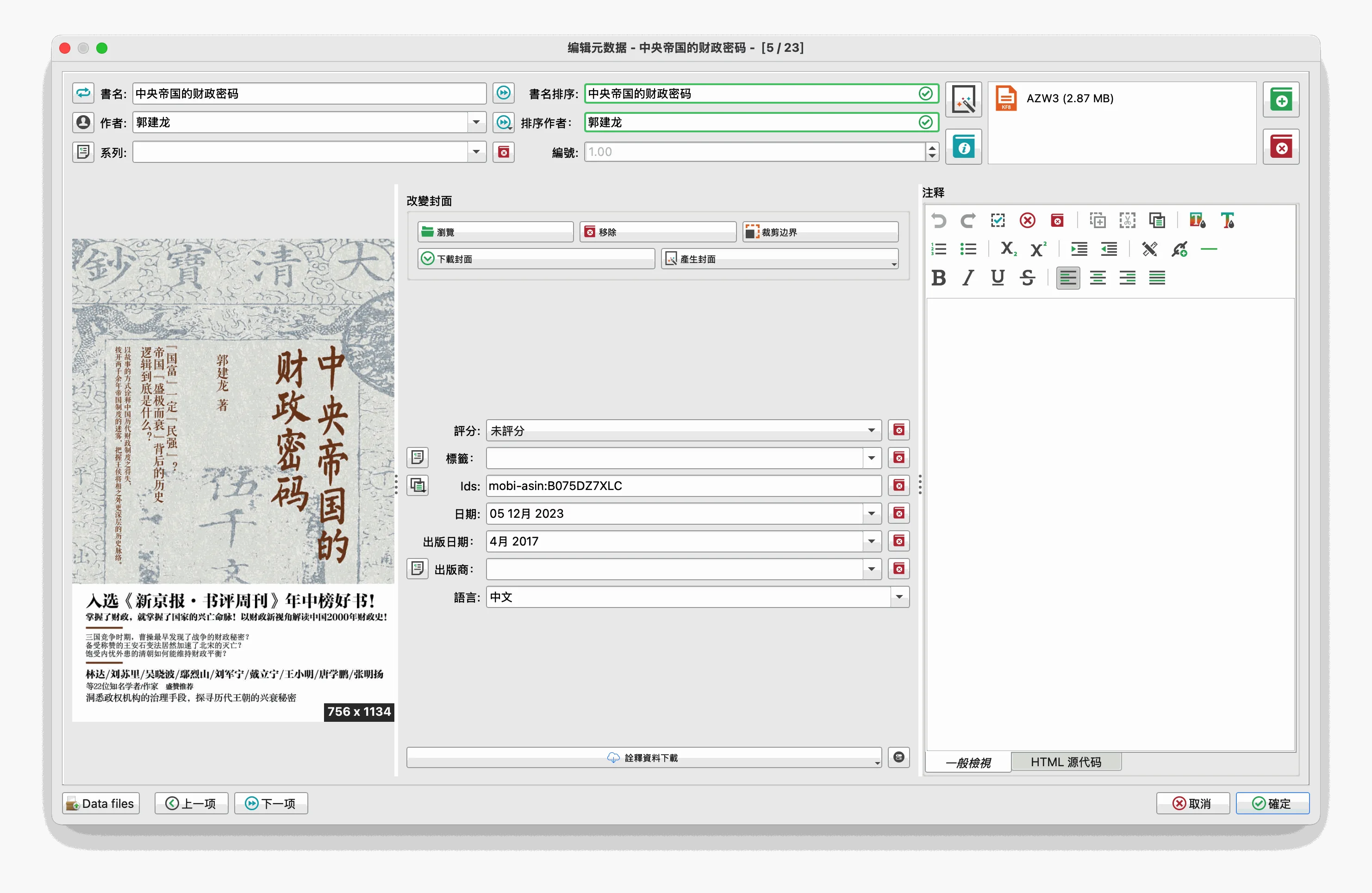
Task: Click the 瀏覽 browse cover button
Action: [x=495, y=232]
